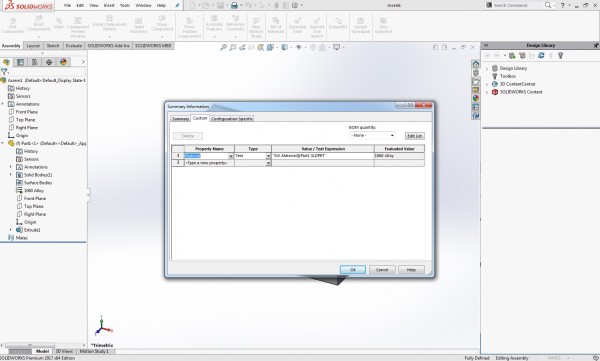Expand the Design Library tree node

coord(487,69)
